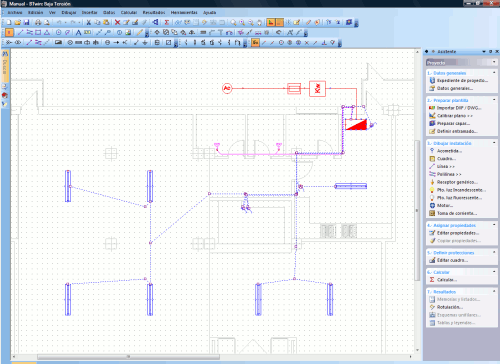Click the Open folder toolbar icon
The height and width of the screenshot is (364, 500).
click(x=18, y=22)
